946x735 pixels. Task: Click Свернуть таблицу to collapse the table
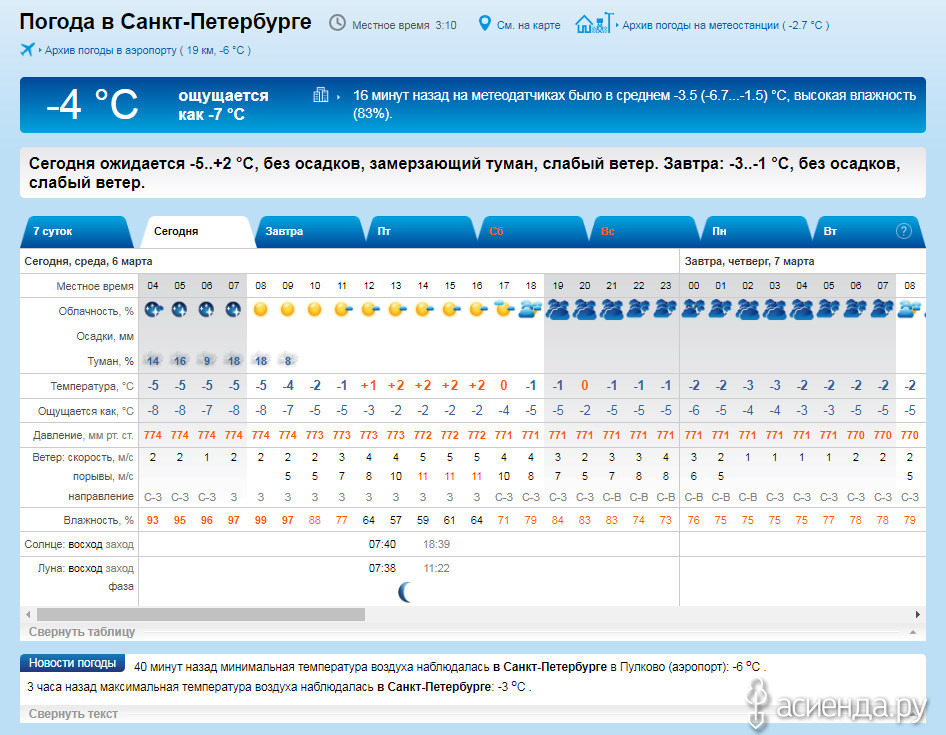point(82,632)
